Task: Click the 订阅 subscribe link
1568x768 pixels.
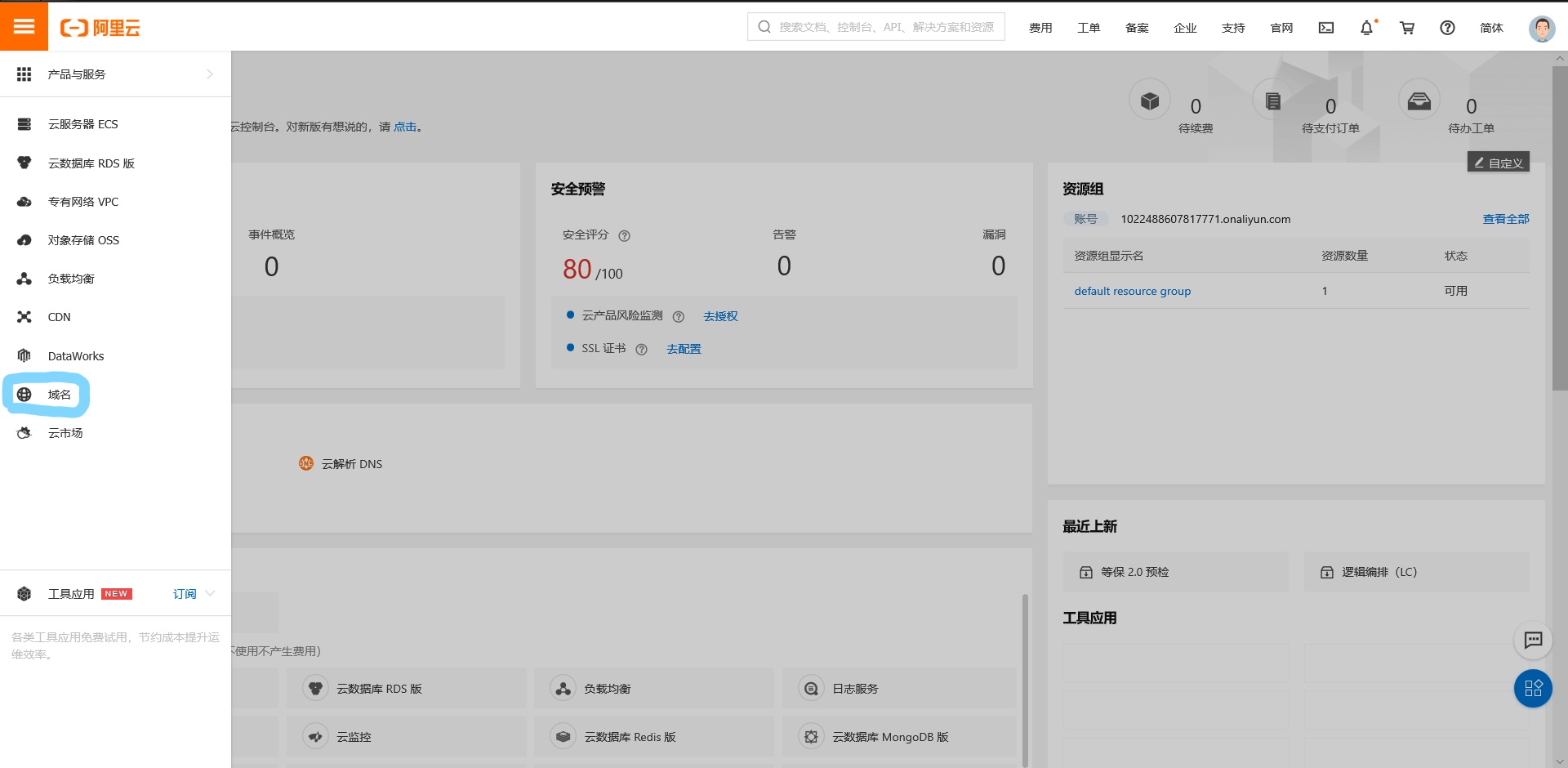Action: (185, 594)
